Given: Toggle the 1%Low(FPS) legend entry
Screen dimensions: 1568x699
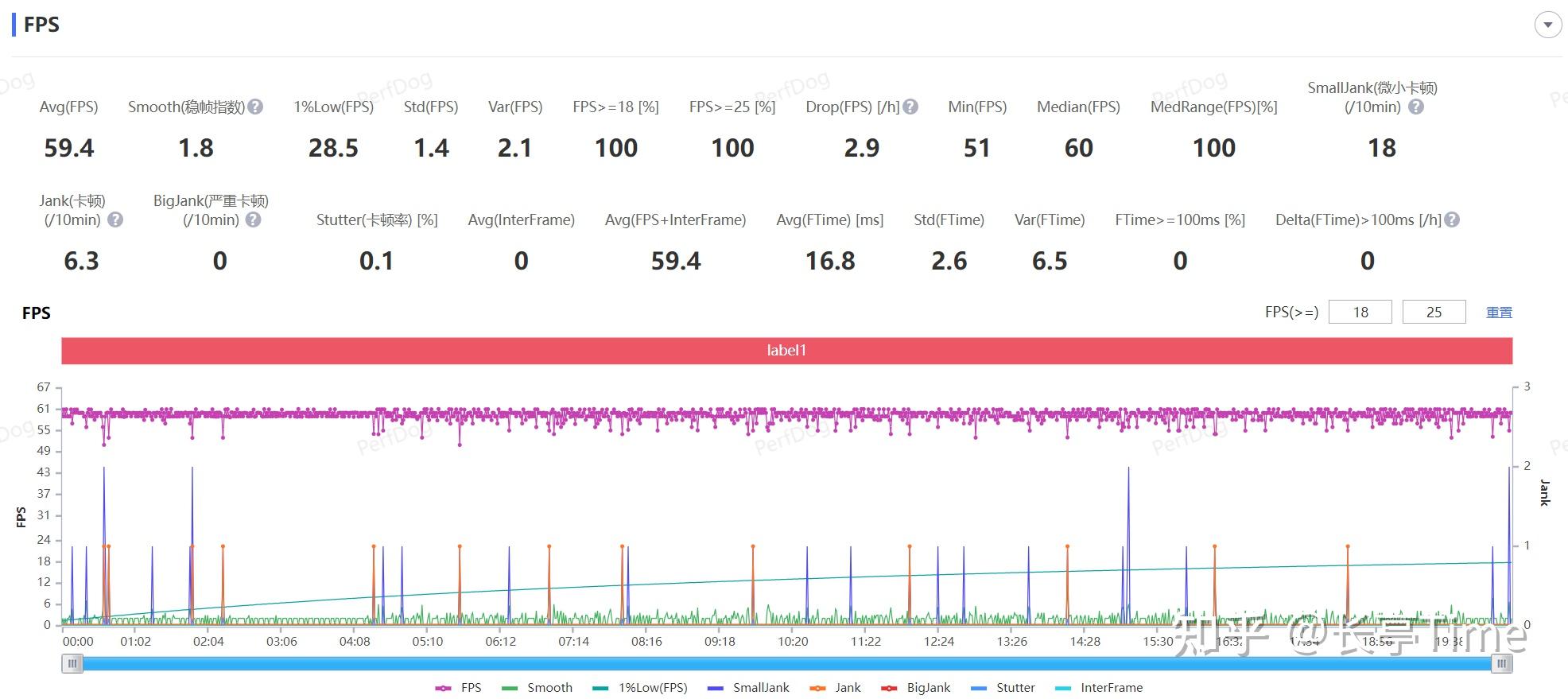Looking at the screenshot, I should [640, 688].
